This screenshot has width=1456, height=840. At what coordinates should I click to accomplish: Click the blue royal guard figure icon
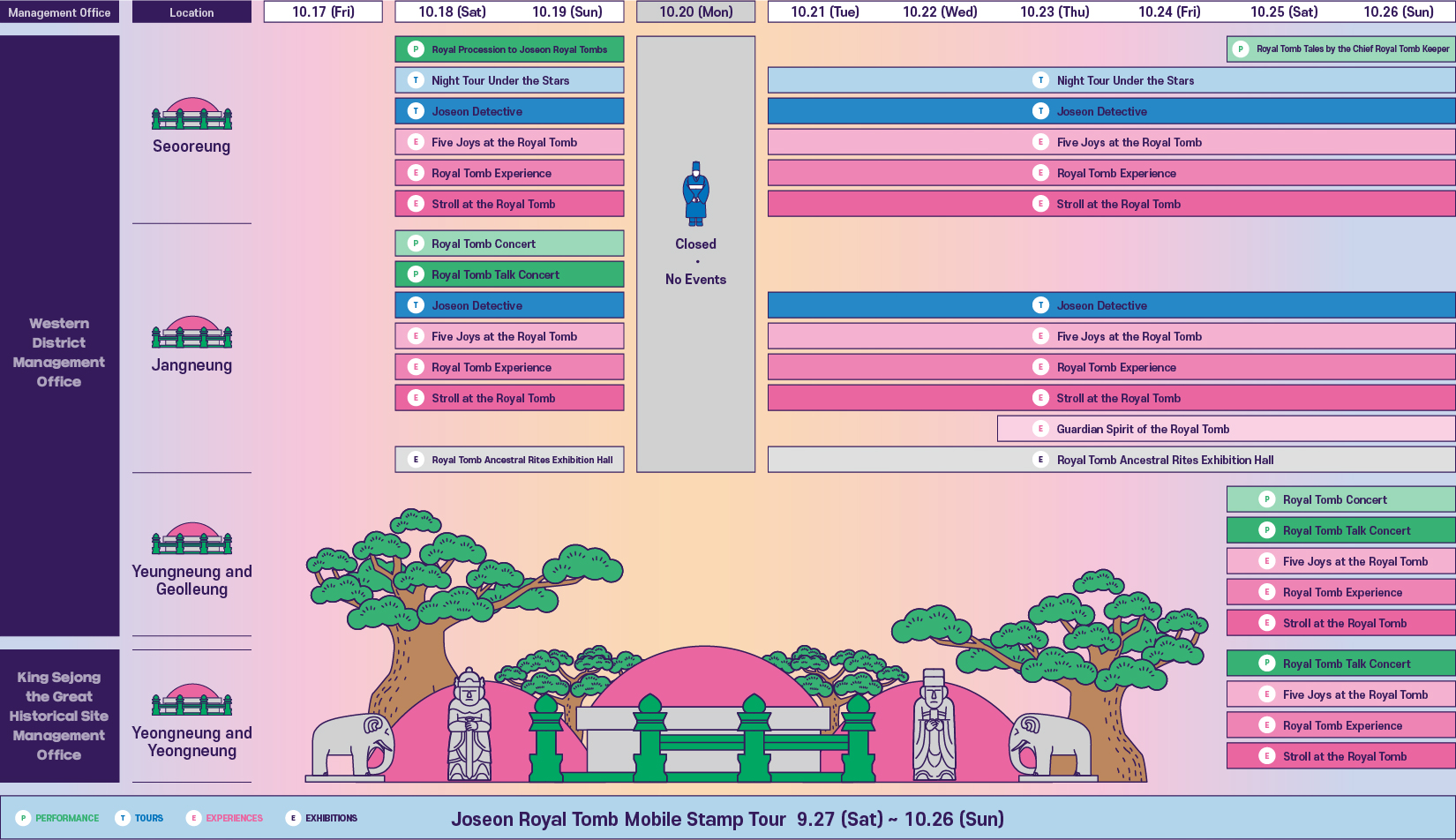coord(695,194)
